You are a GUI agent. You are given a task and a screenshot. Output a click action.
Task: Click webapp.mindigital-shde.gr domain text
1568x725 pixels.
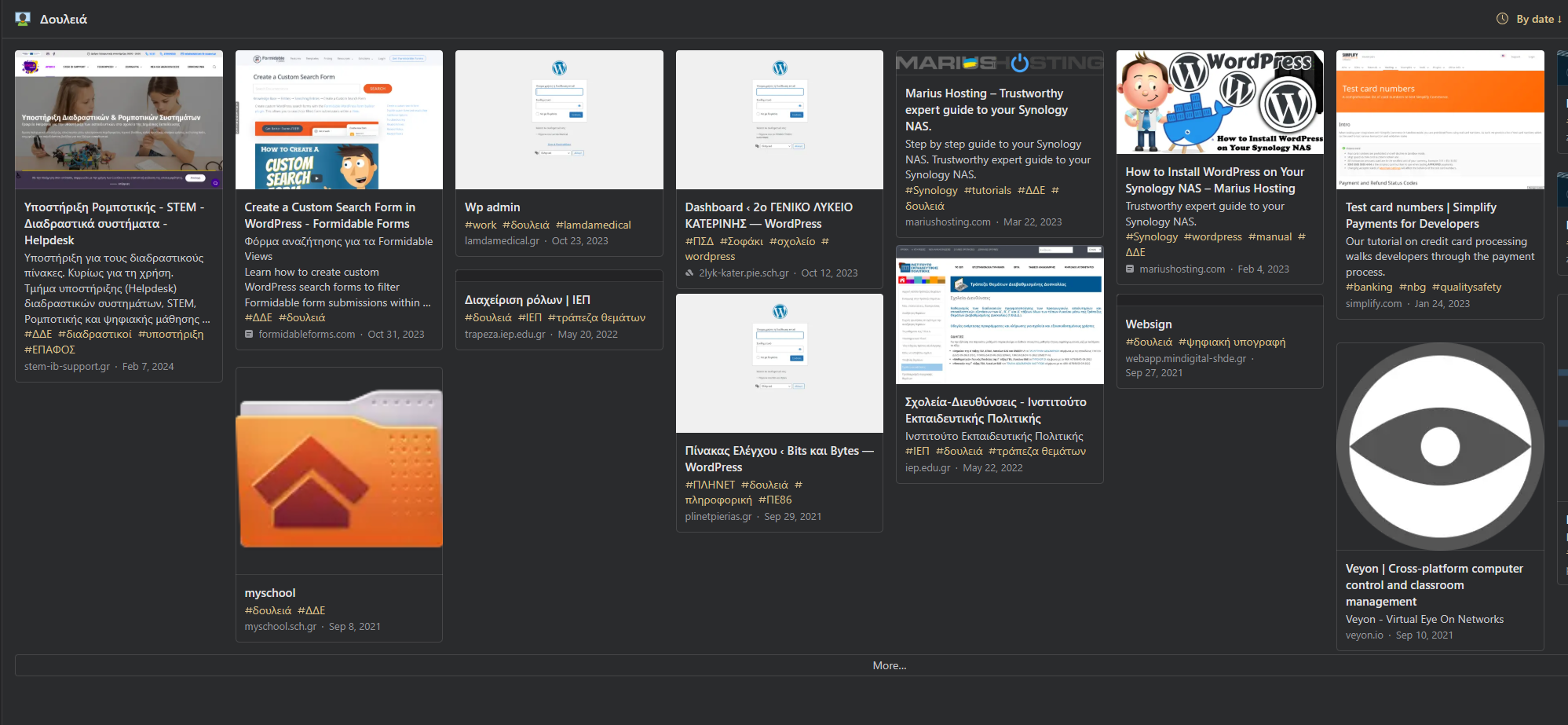[x=1186, y=358]
